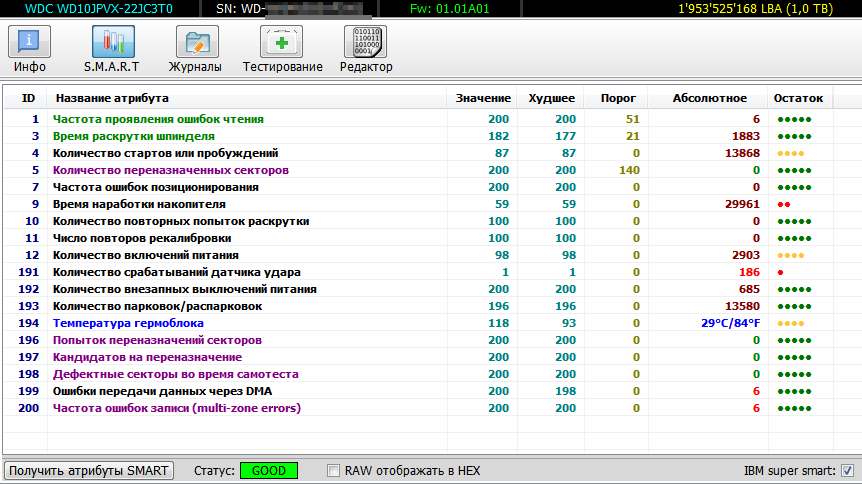Viewport: 862px width, 484px height.
Task: Open the Журналы logs icon
Action: click(197, 42)
